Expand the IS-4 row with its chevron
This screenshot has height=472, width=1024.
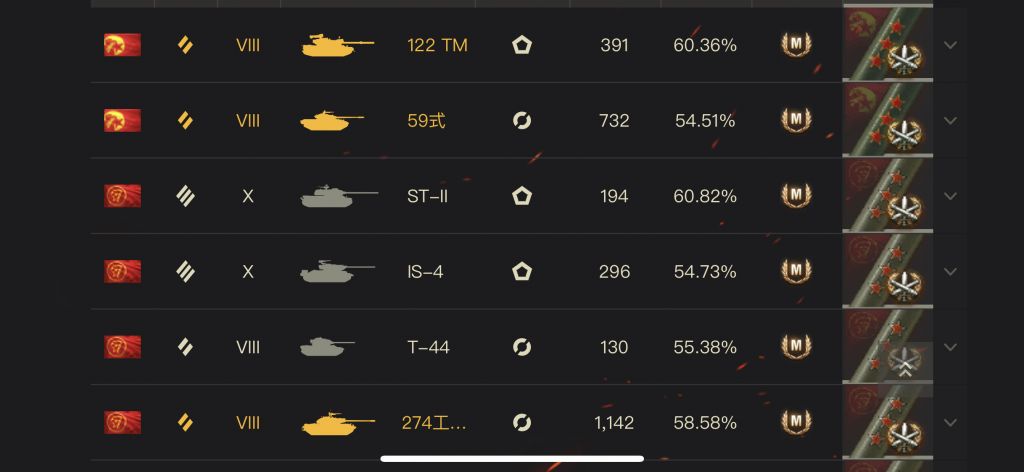pos(950,271)
